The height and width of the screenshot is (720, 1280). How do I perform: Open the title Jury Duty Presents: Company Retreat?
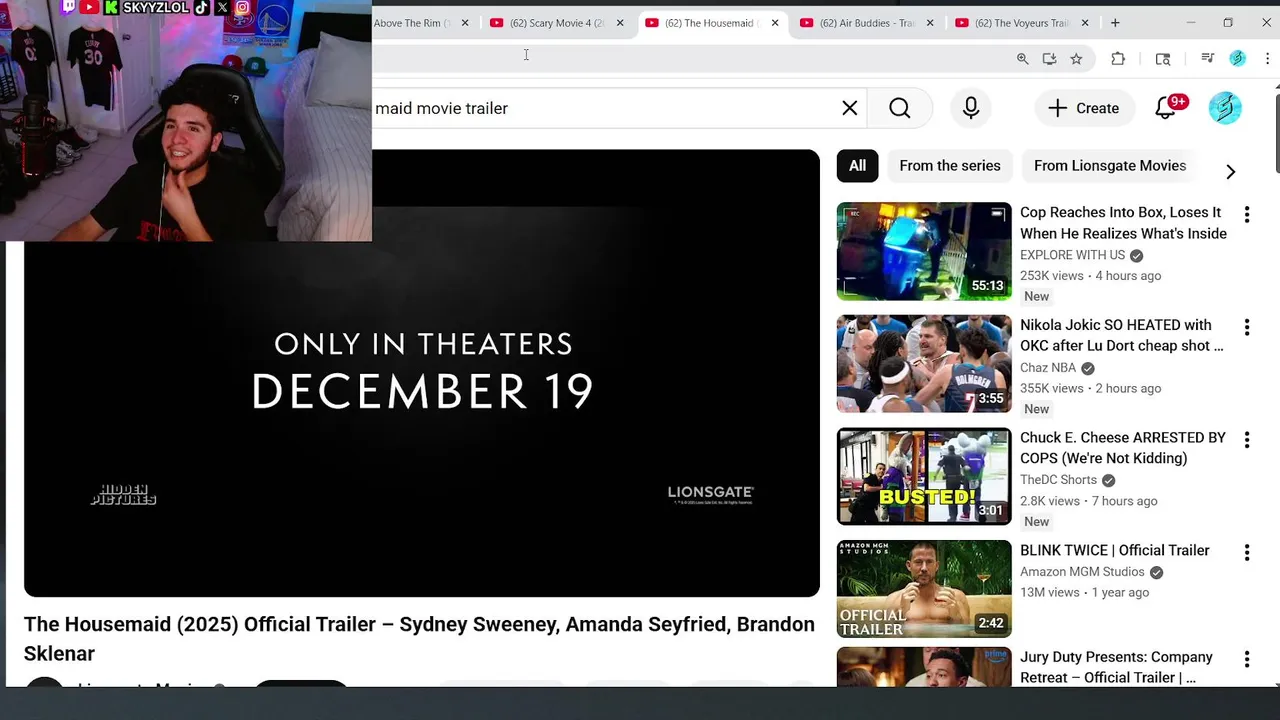(1116, 667)
